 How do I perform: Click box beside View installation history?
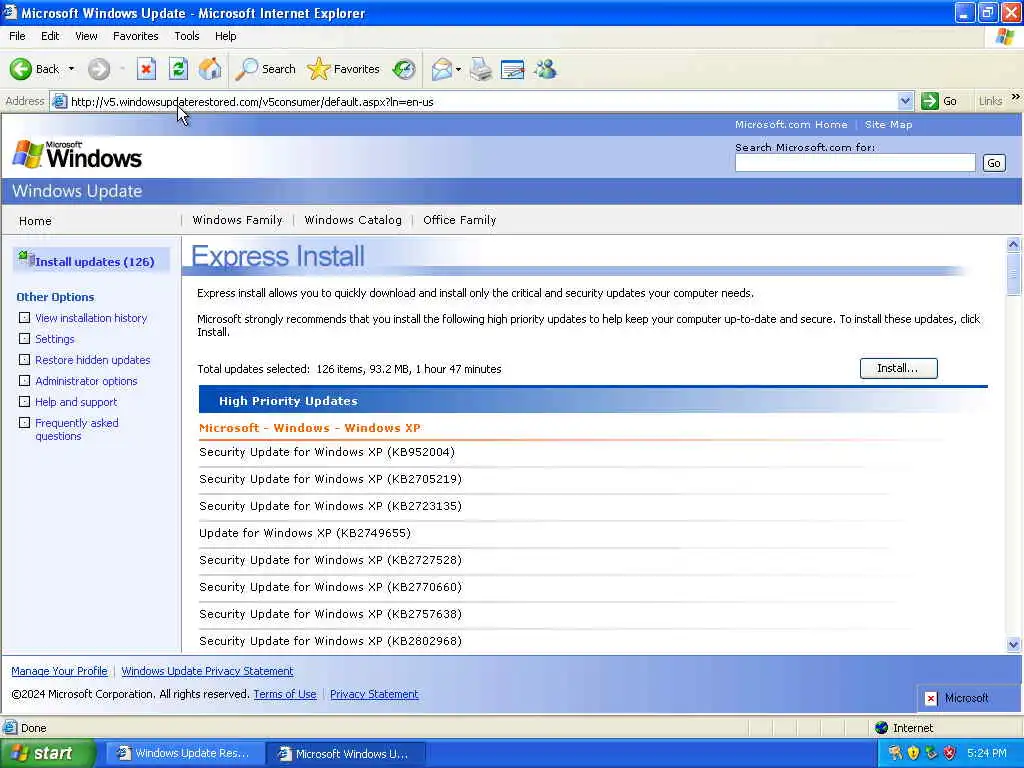click(24, 317)
